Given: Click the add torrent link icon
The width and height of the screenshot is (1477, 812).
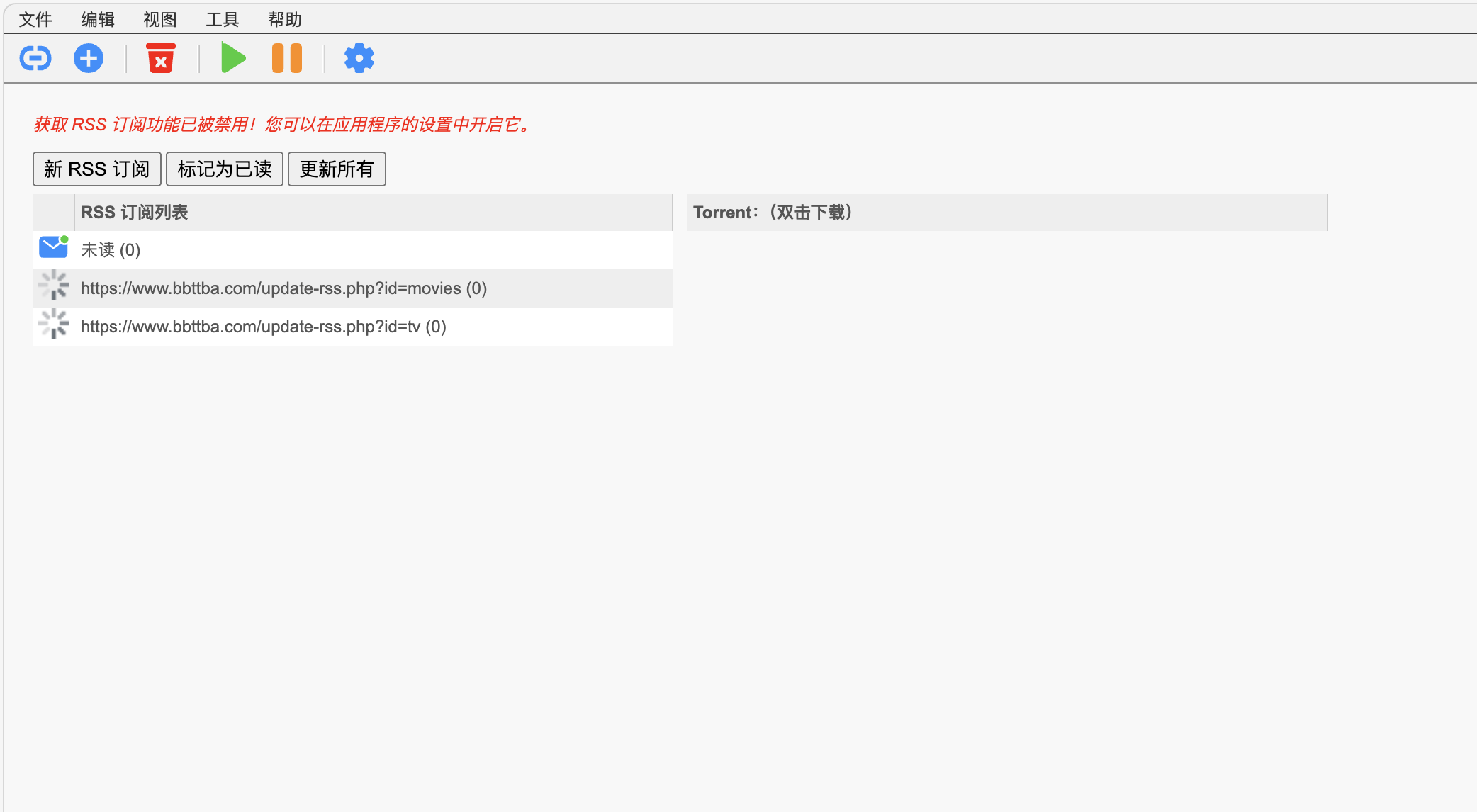Looking at the screenshot, I should coord(35,58).
